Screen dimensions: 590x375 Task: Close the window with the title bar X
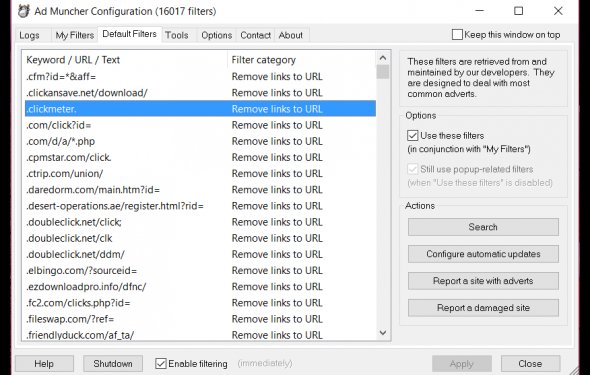(x=558, y=11)
